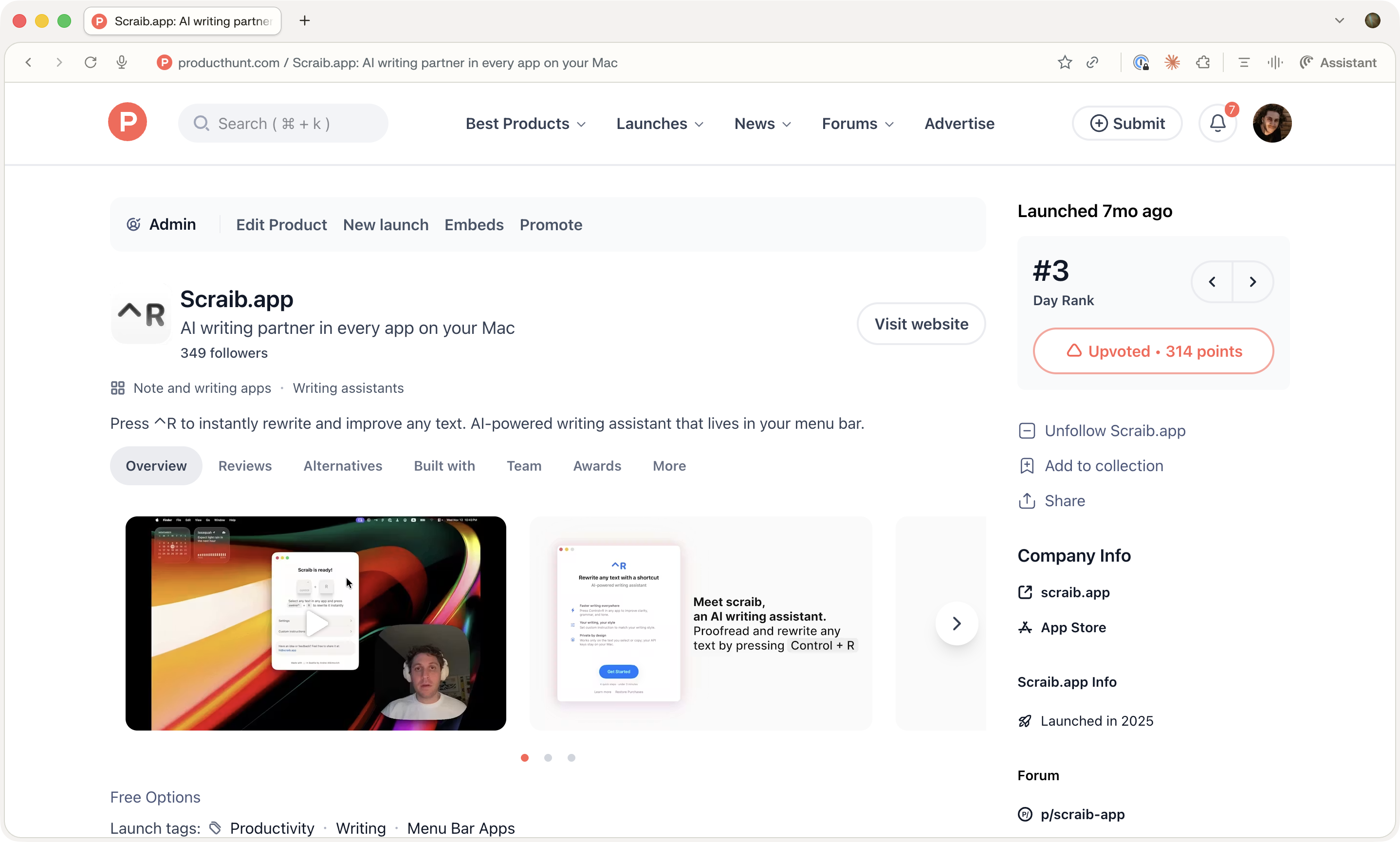
Task: Go to the next ranked product
Action: pyautogui.click(x=1253, y=282)
